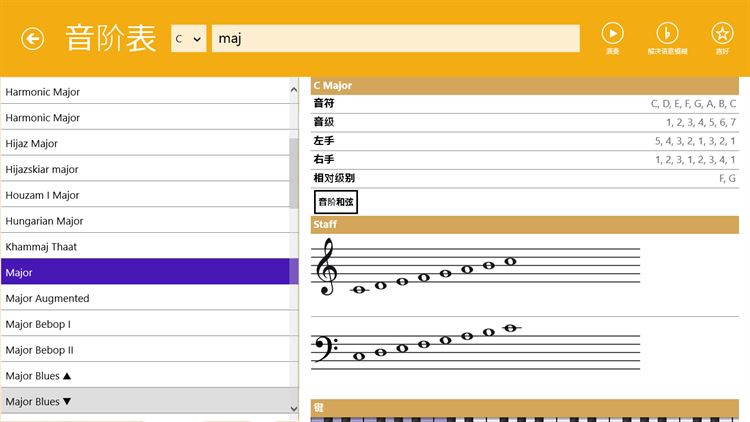Click the scale search field containing maj
Screen dimensions: 750x422
tap(396, 38)
